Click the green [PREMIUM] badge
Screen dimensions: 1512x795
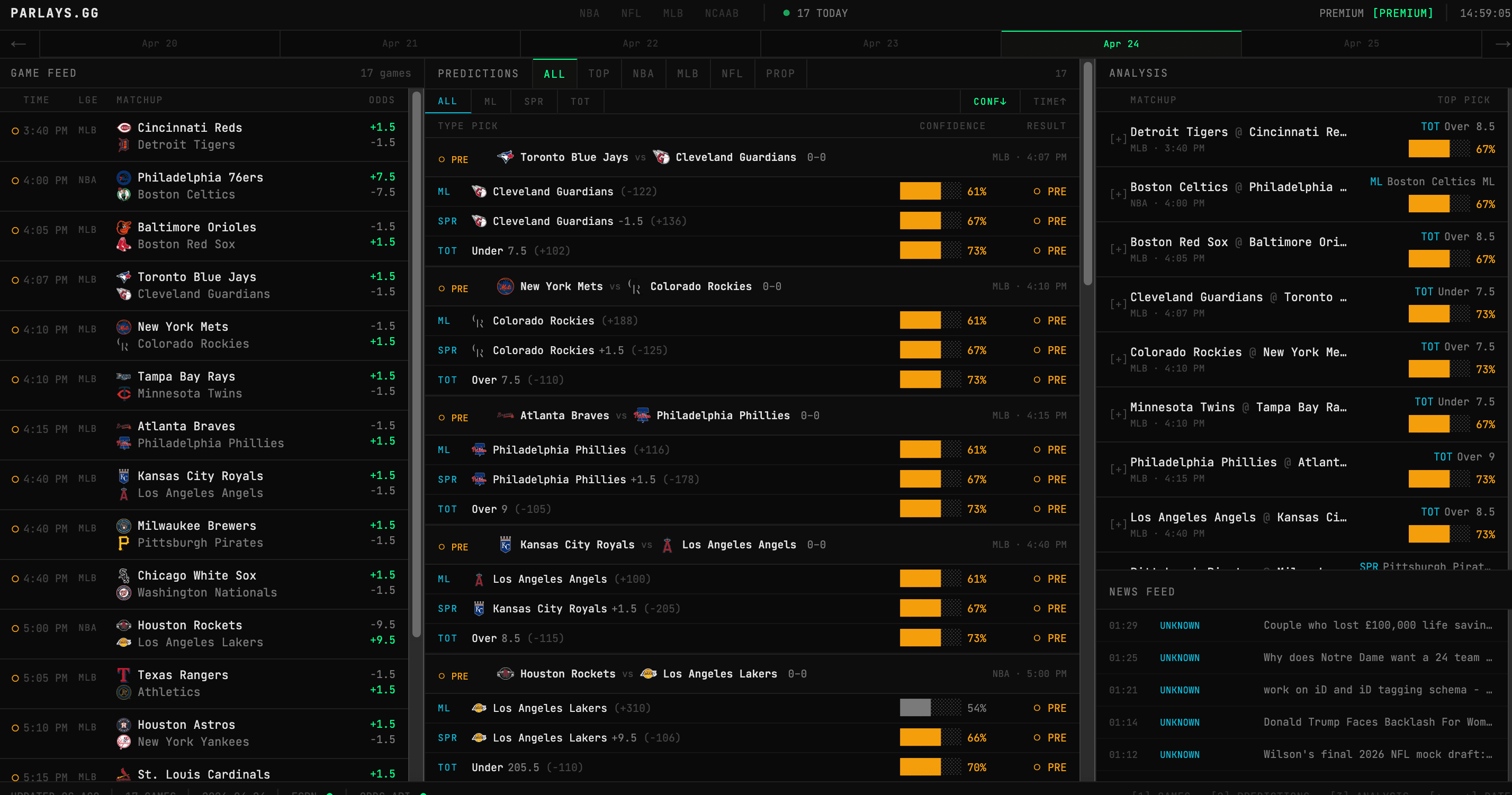[x=1403, y=13]
